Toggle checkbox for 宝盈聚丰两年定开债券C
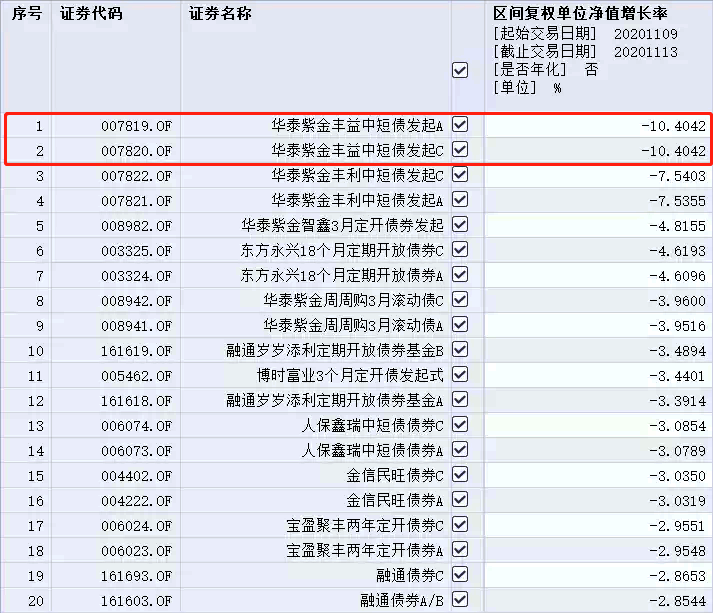The height and width of the screenshot is (613, 713). pos(460,524)
